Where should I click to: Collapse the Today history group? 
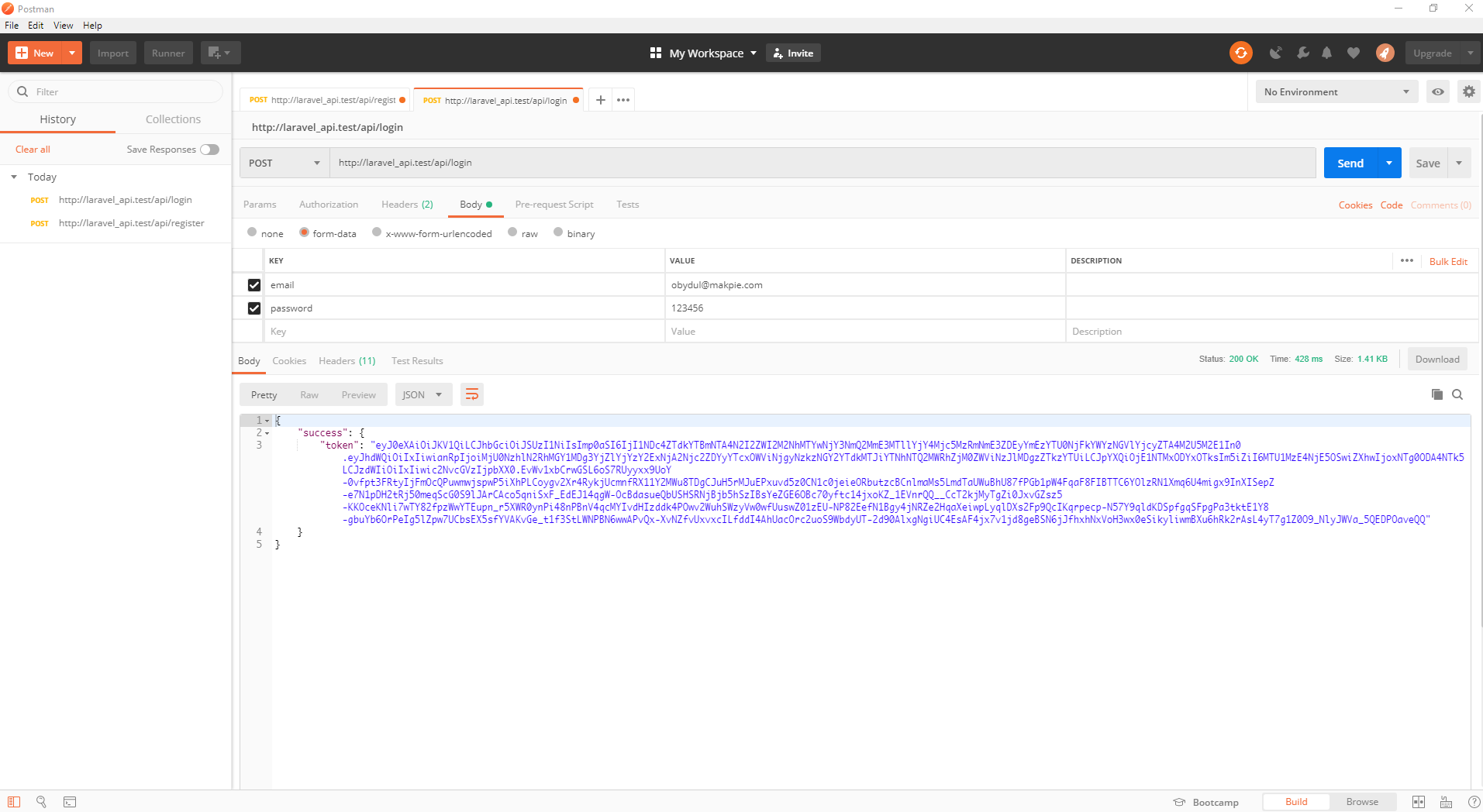(x=14, y=177)
